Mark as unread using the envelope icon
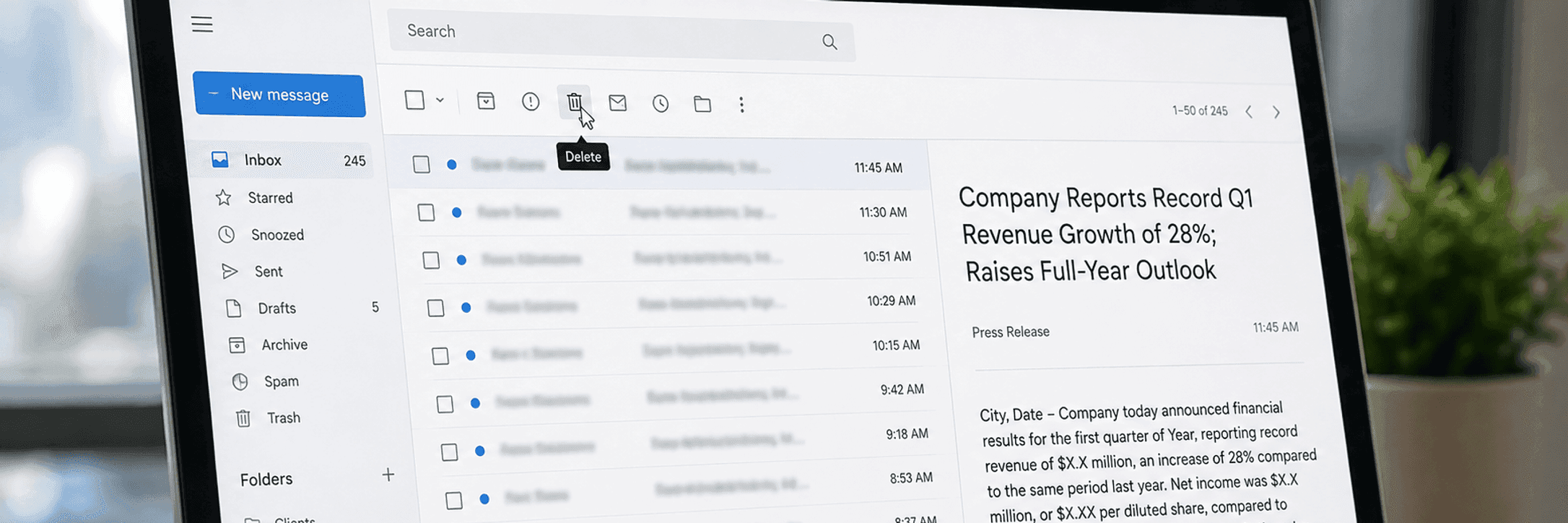 pos(618,103)
